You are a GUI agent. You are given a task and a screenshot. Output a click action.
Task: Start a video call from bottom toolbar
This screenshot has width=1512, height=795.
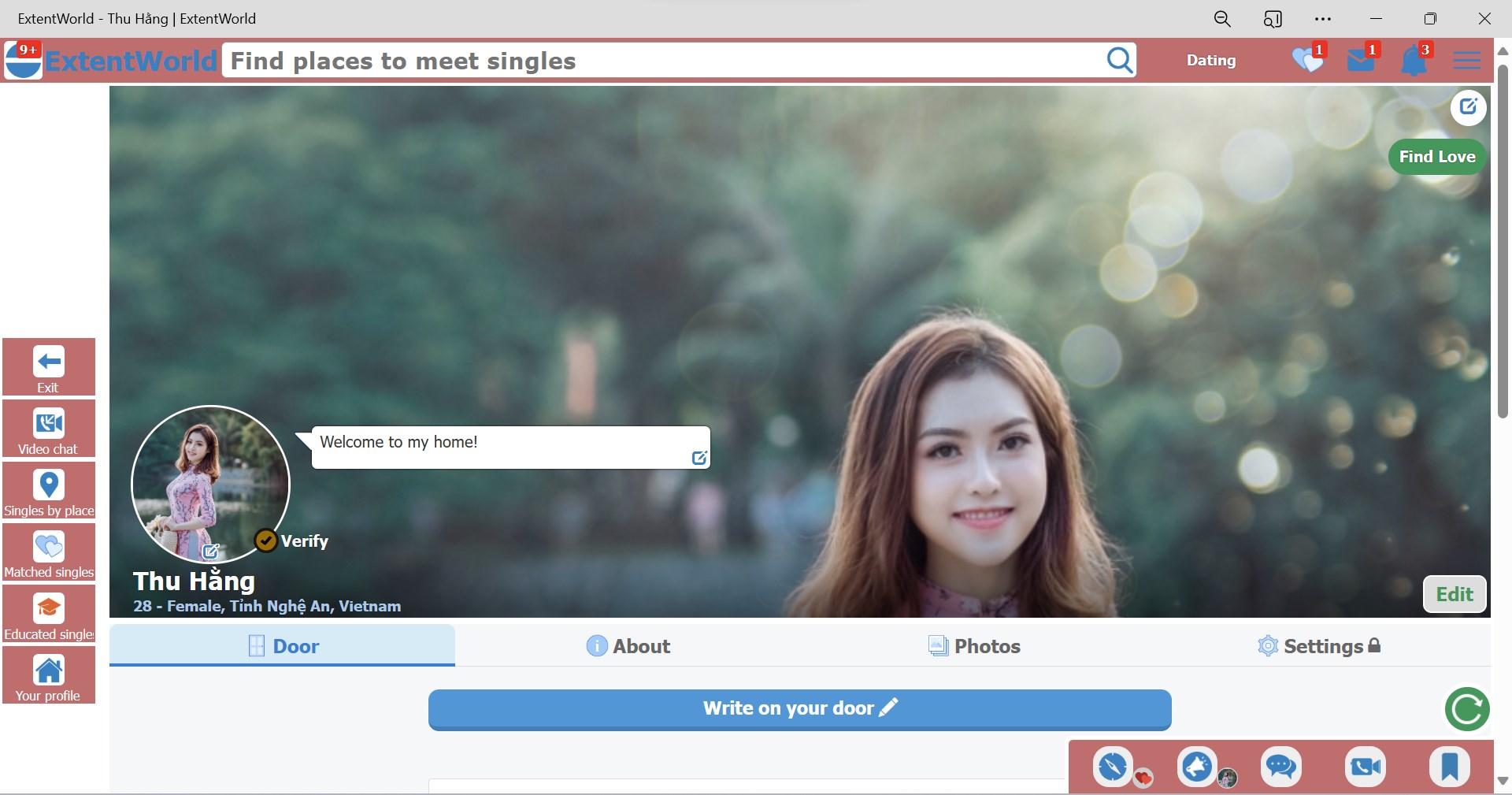point(1364,766)
